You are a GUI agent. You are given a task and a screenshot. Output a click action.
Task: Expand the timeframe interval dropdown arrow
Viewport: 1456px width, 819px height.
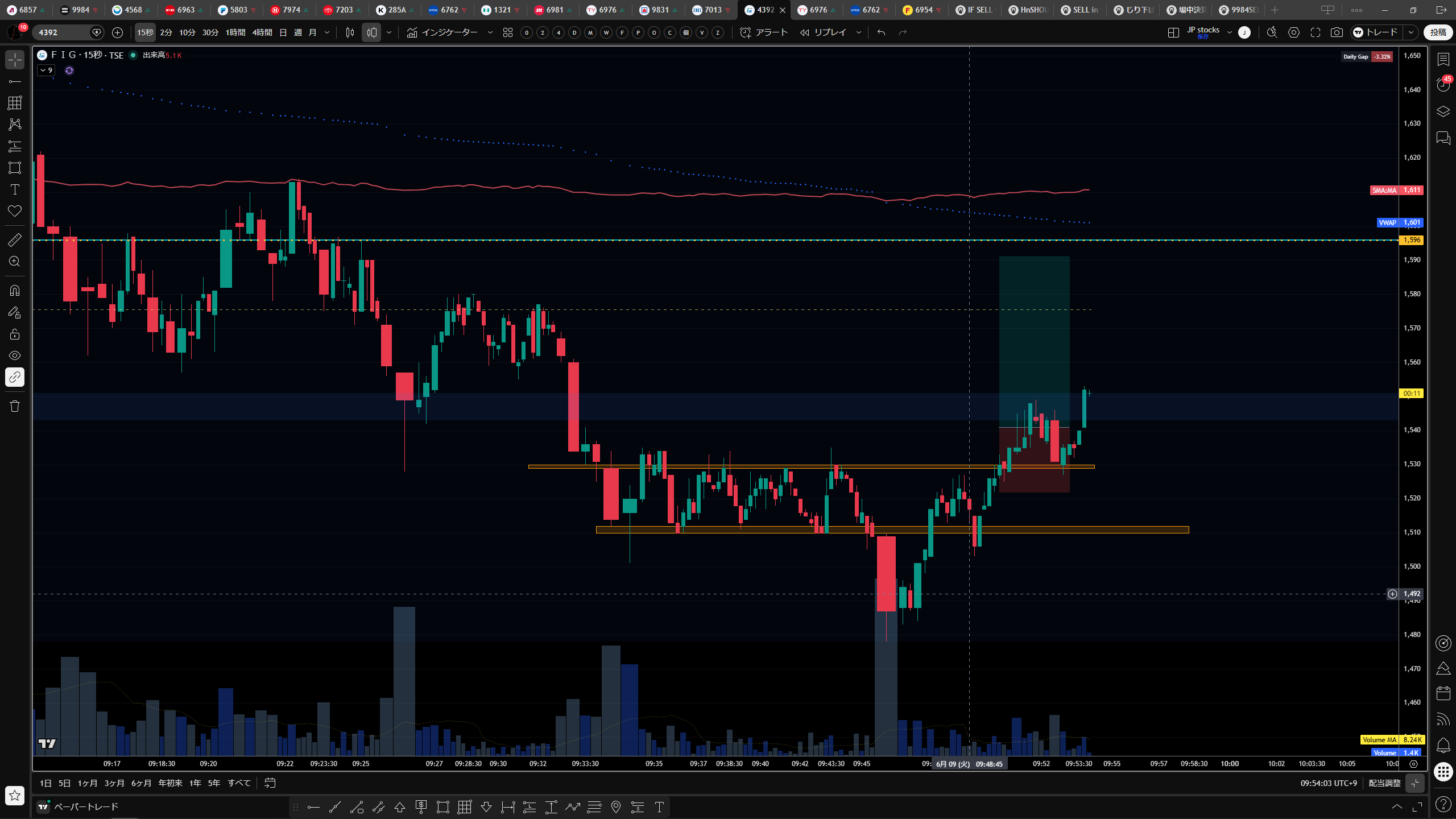tap(327, 32)
